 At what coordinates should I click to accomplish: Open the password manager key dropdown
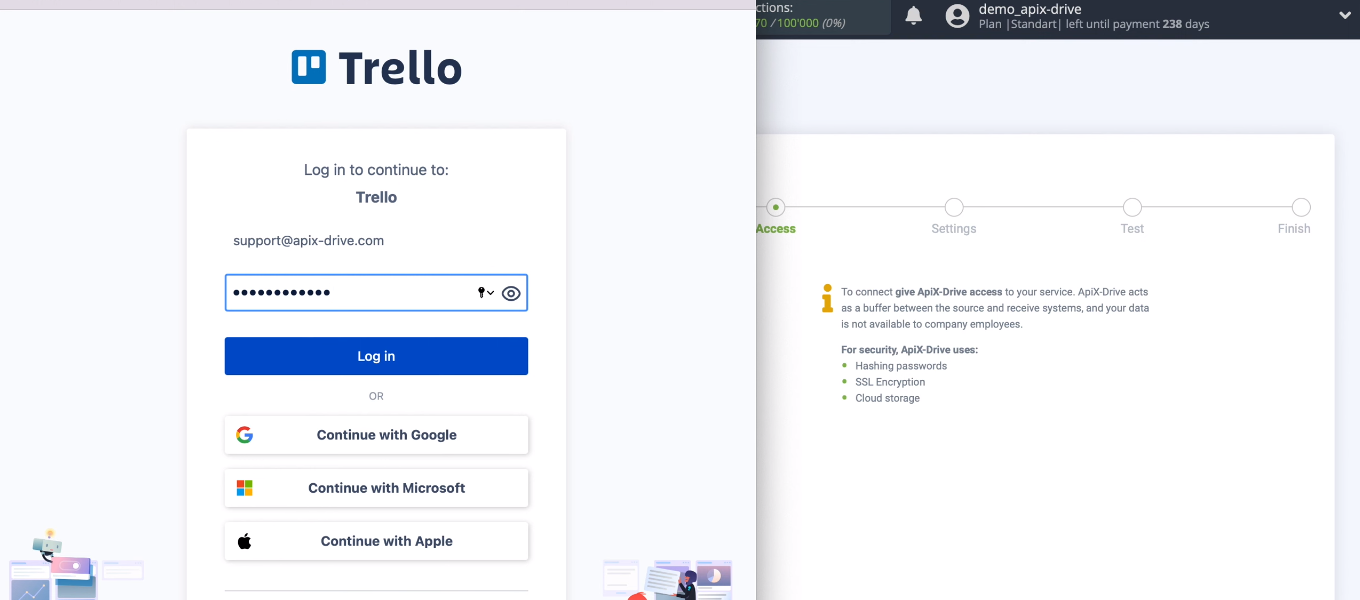pos(485,293)
